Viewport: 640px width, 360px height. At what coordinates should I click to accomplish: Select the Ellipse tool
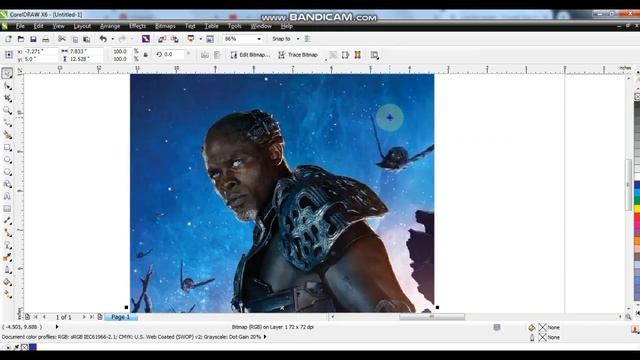coord(7,160)
